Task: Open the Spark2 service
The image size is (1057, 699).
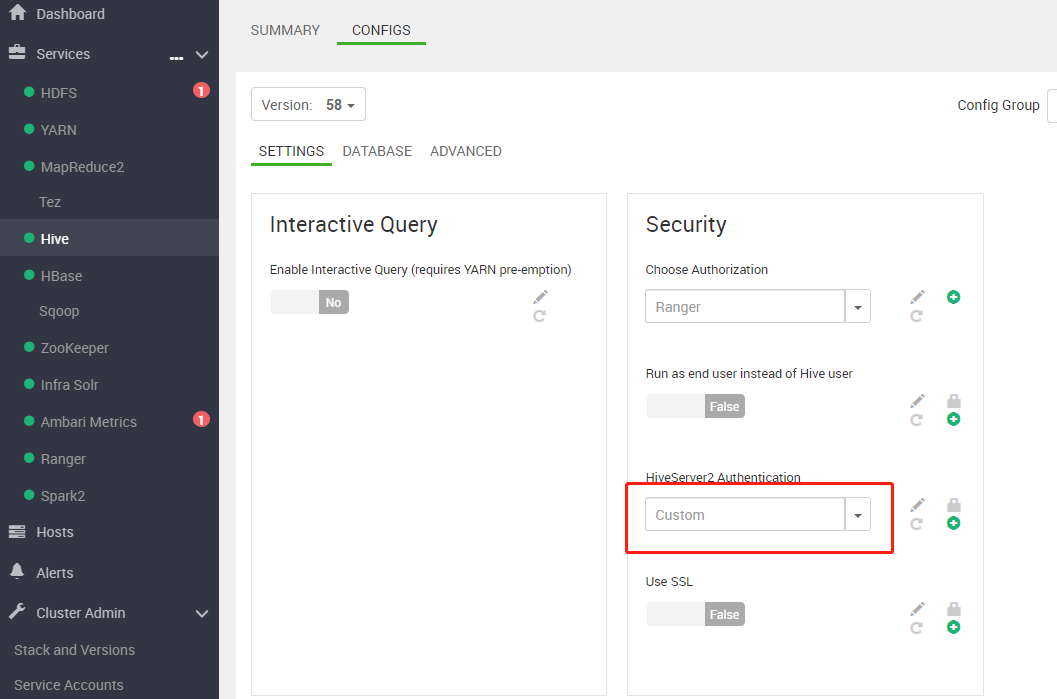Action: pos(63,496)
